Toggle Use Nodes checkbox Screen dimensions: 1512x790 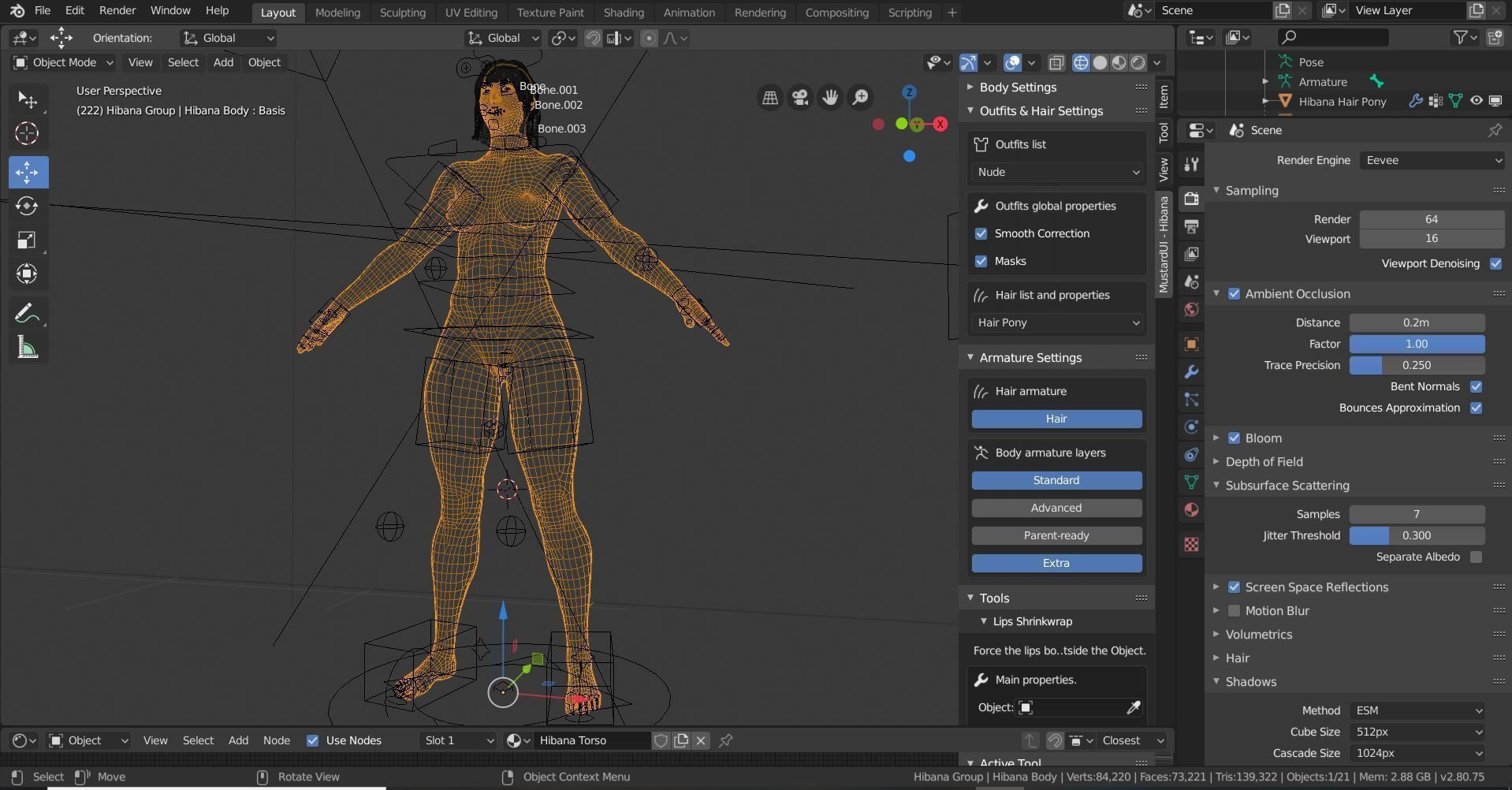[x=312, y=740]
